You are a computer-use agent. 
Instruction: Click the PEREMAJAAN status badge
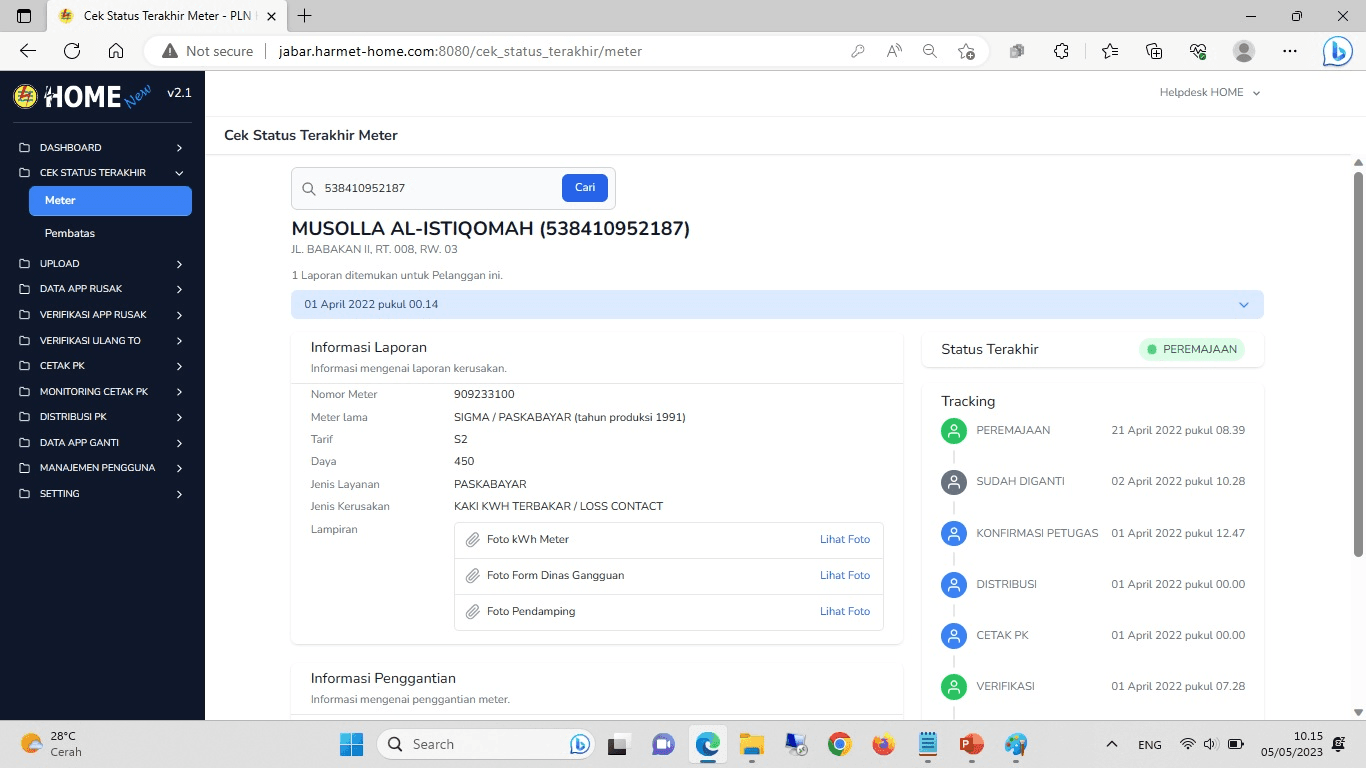tap(1192, 350)
